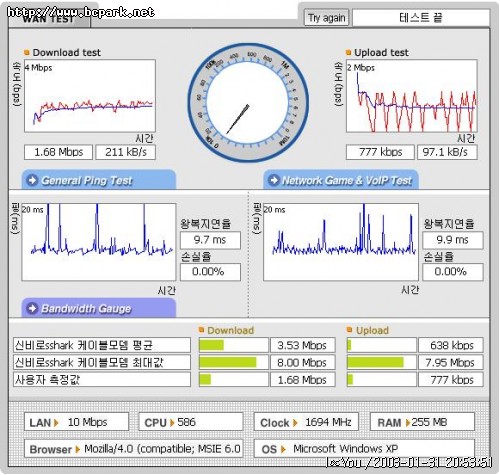Click the 사용자 측정값 row label
The width and height of the screenshot is (500, 475).
point(102,380)
